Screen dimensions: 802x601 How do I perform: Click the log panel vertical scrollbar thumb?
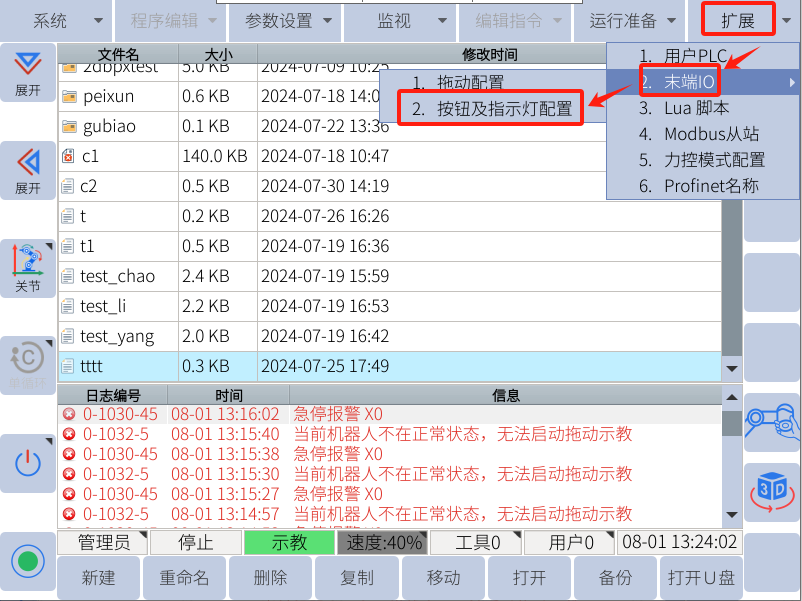(732, 424)
